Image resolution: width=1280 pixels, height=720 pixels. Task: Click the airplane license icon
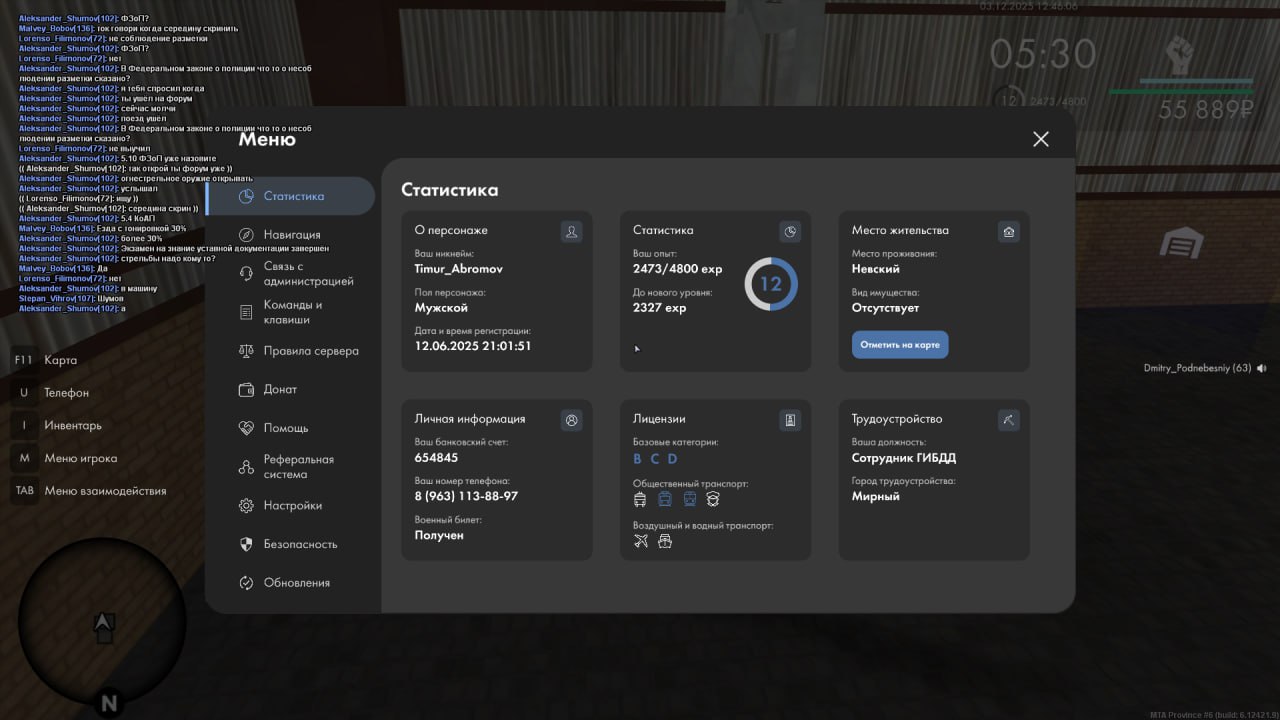[x=641, y=541]
